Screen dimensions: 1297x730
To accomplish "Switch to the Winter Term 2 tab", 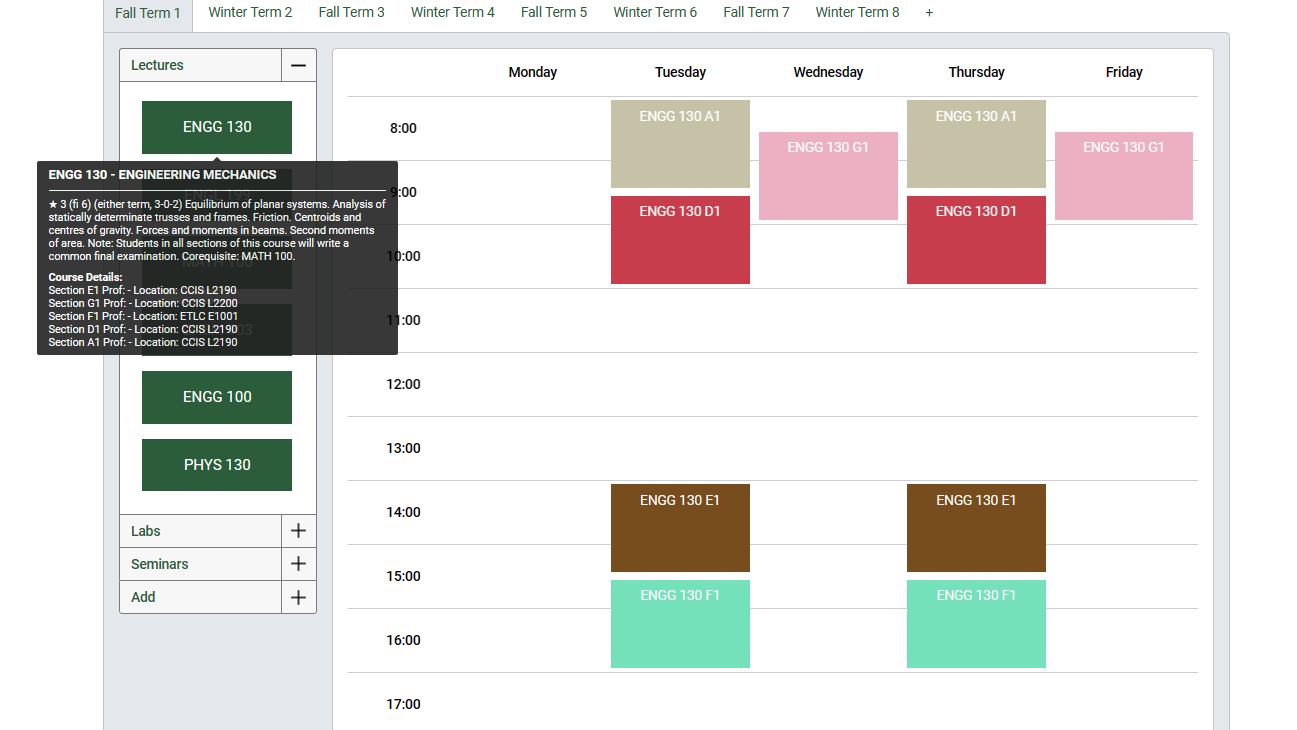I will tap(250, 12).
